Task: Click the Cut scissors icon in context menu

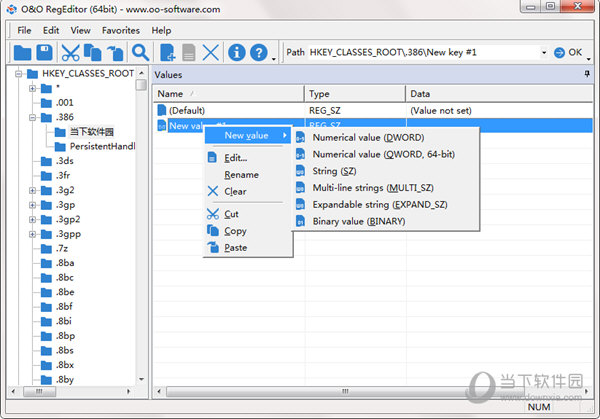Action: [213, 214]
